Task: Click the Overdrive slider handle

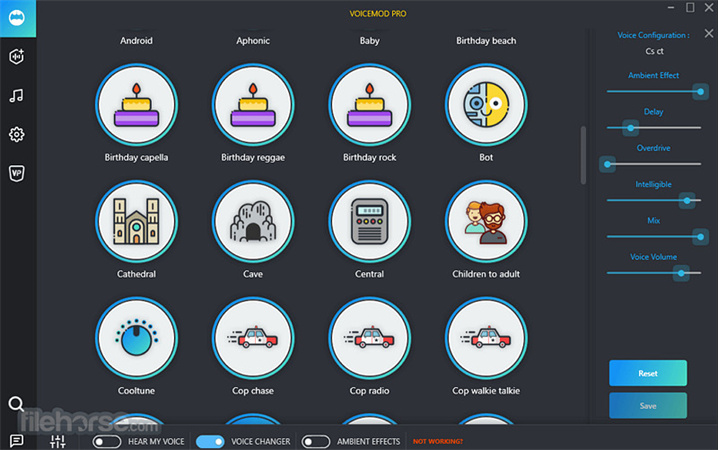Action: 607,164
